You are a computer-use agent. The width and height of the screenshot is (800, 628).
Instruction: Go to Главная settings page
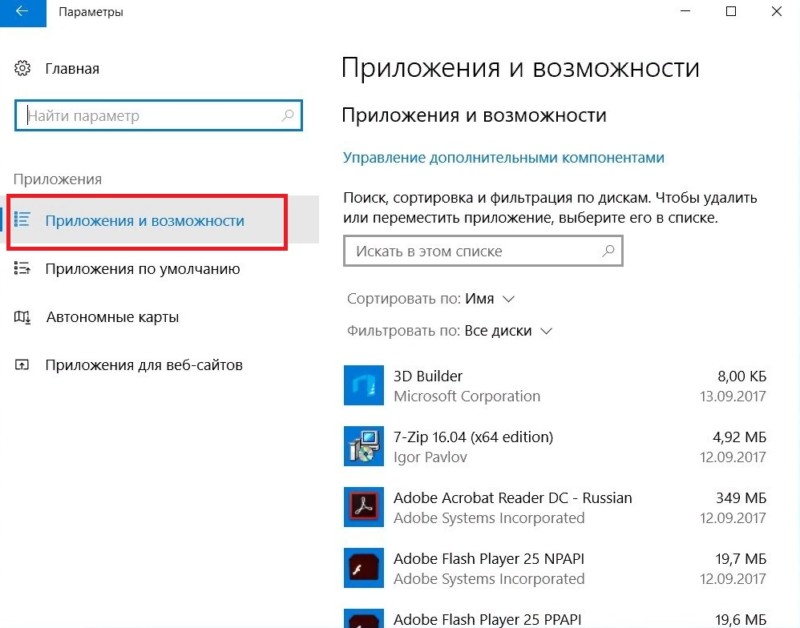(72, 68)
